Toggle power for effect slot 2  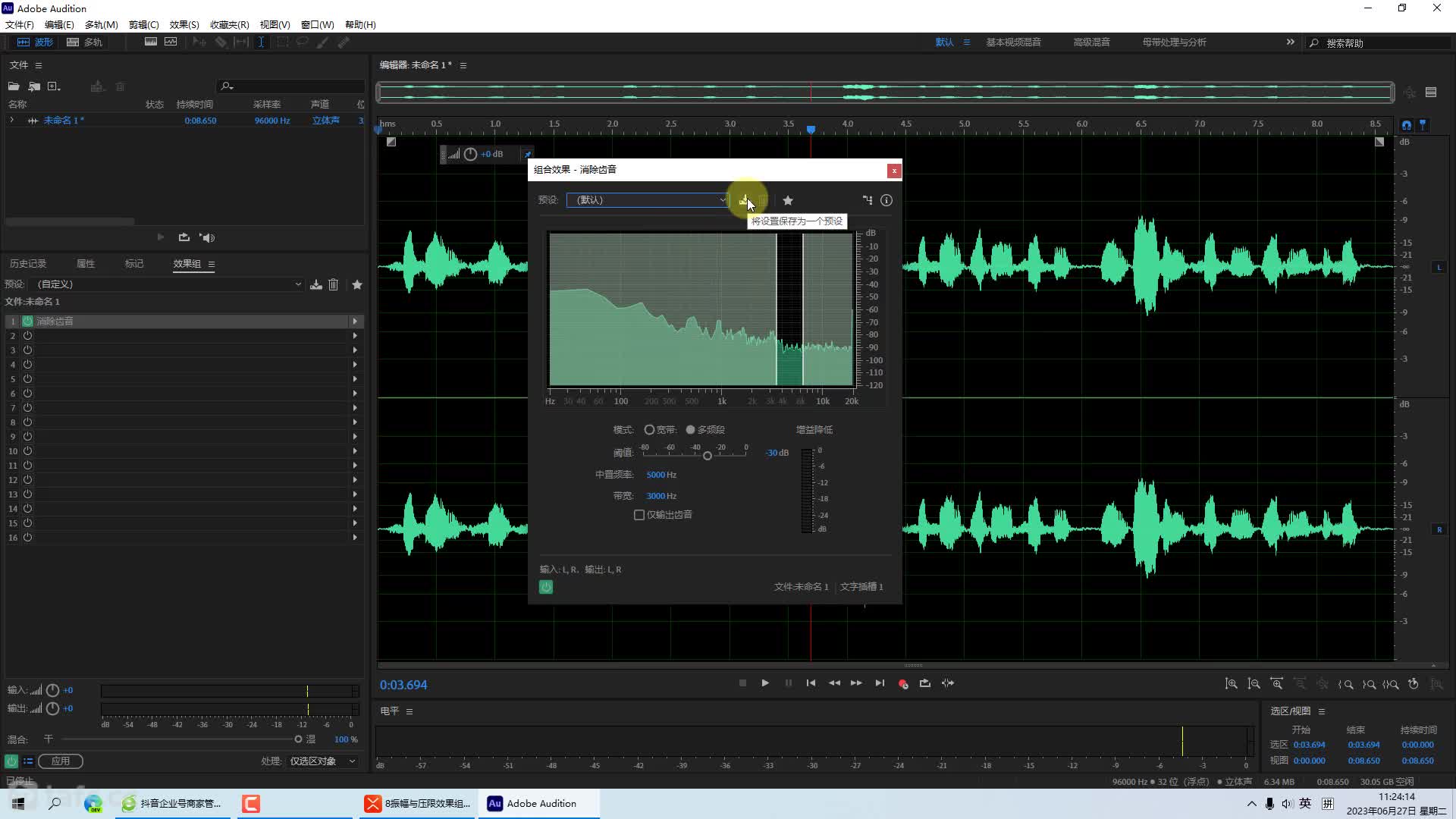[x=27, y=336]
